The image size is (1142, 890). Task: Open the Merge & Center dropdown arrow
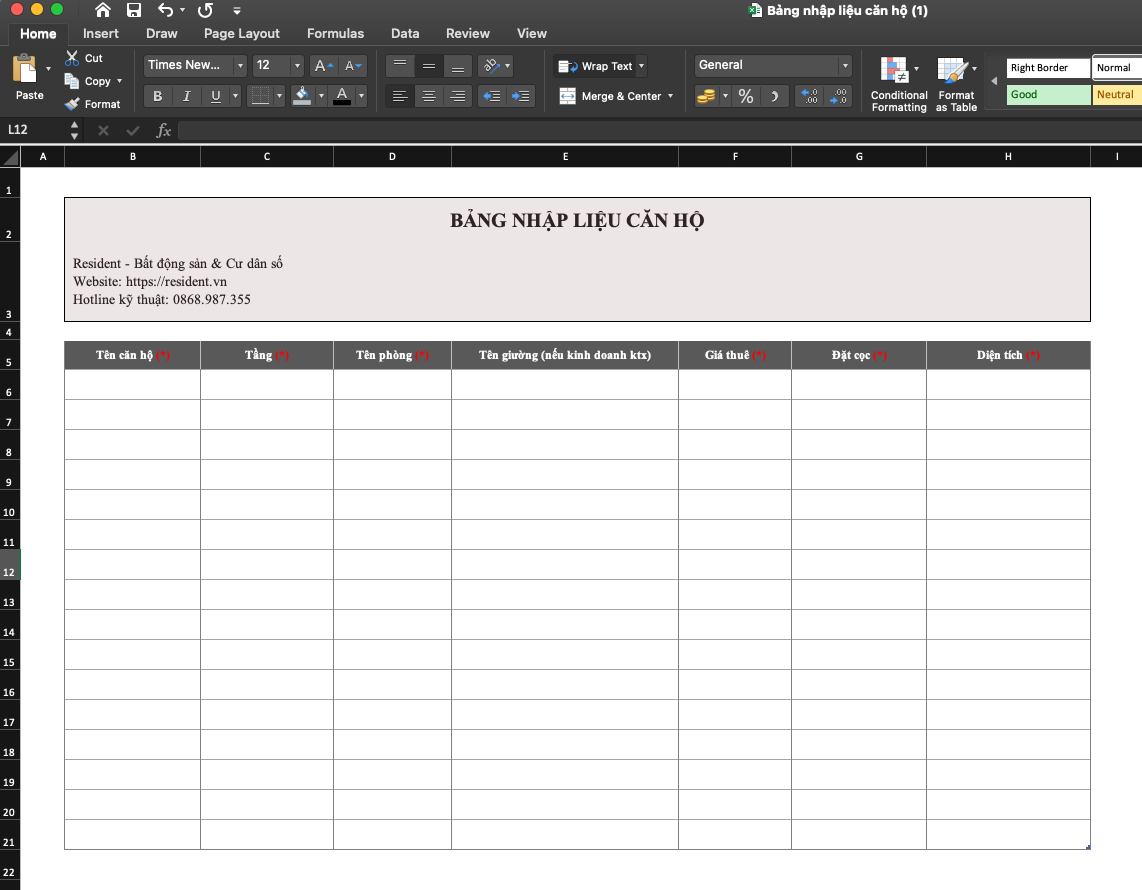[670, 96]
